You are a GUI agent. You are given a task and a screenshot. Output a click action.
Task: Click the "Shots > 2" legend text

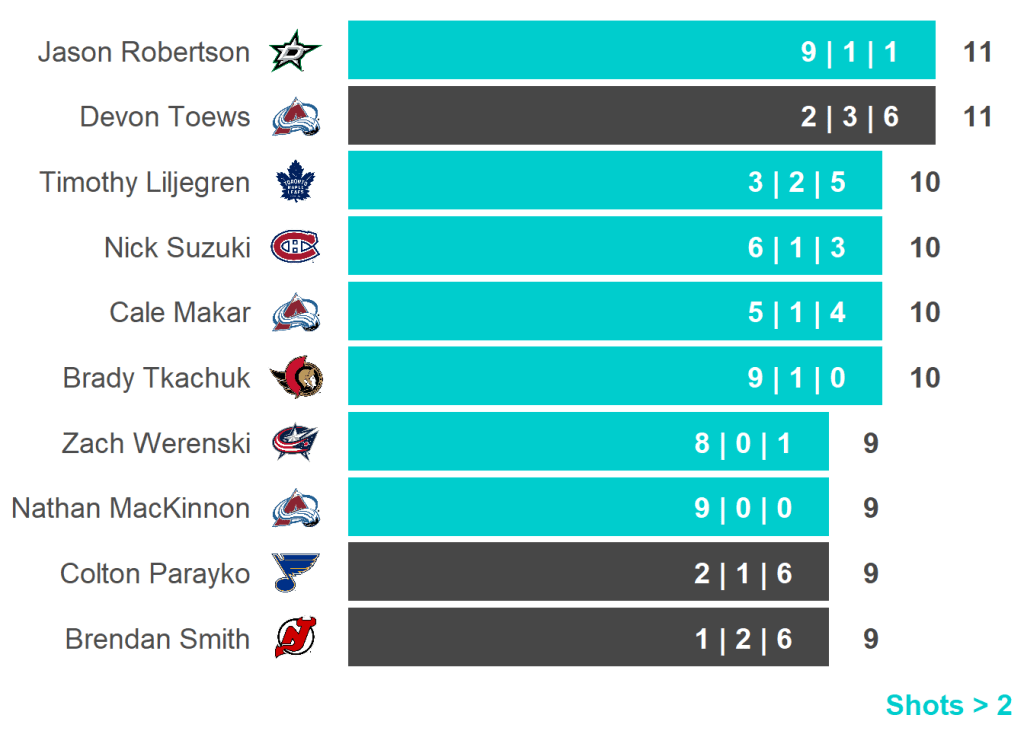pyautogui.click(x=948, y=705)
